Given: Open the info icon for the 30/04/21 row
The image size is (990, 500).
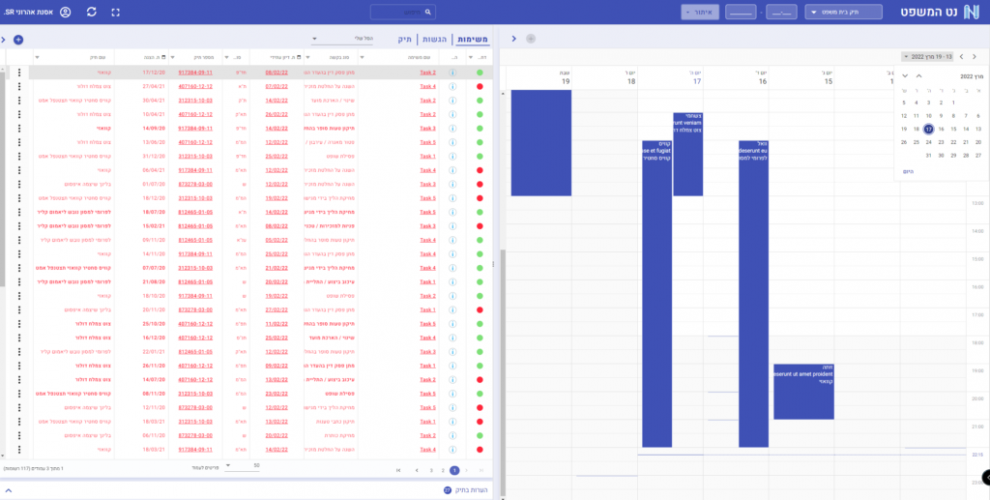Looking at the screenshot, I should (x=453, y=100).
